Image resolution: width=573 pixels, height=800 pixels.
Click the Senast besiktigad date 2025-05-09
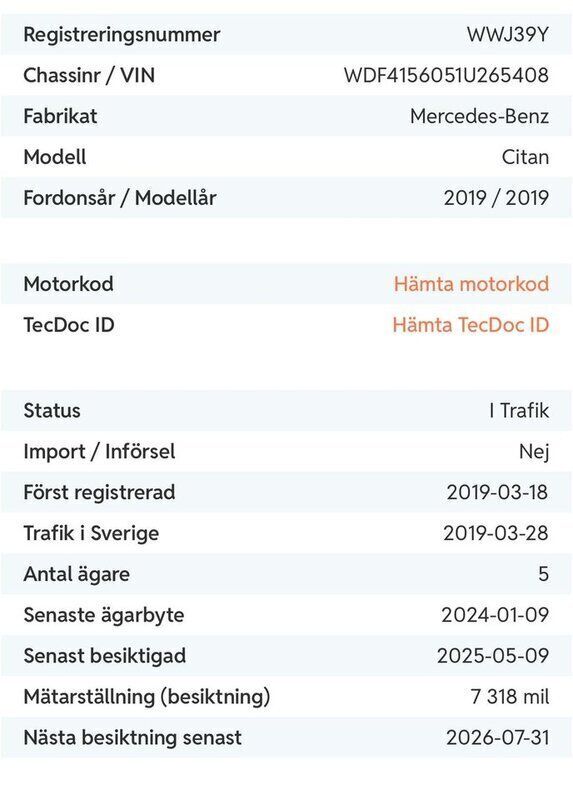pyautogui.click(x=493, y=656)
